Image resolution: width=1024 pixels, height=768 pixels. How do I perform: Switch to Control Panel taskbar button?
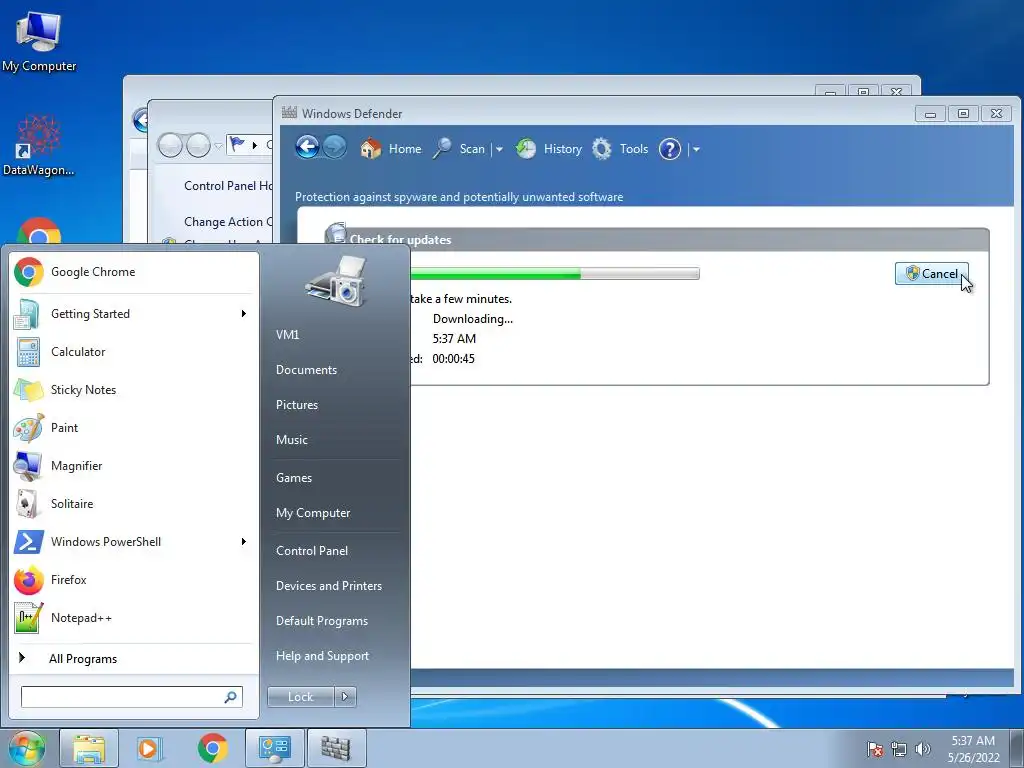(x=274, y=748)
